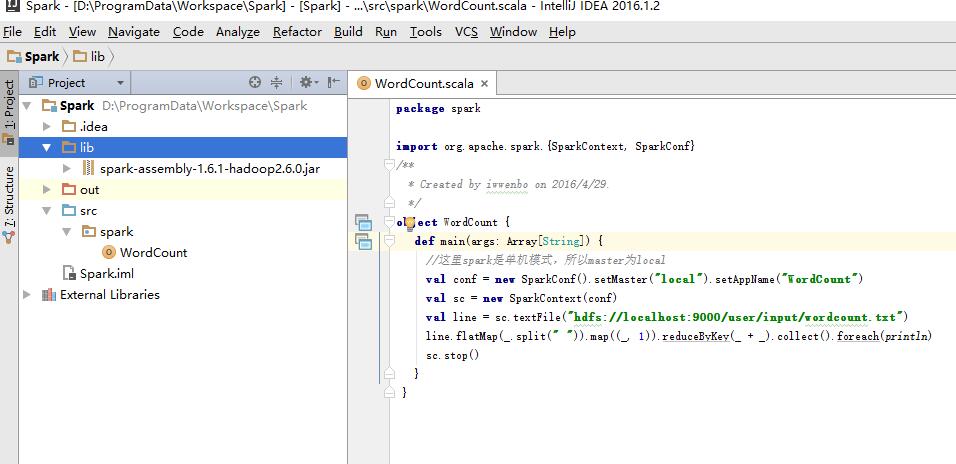Select Spark.iml file in the project tree

(106, 274)
